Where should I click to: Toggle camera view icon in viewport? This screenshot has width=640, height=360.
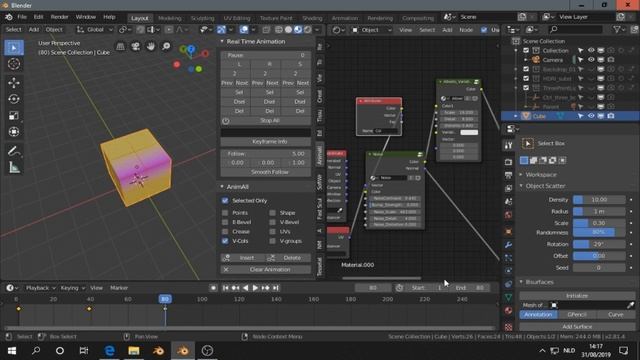tap(136, 47)
